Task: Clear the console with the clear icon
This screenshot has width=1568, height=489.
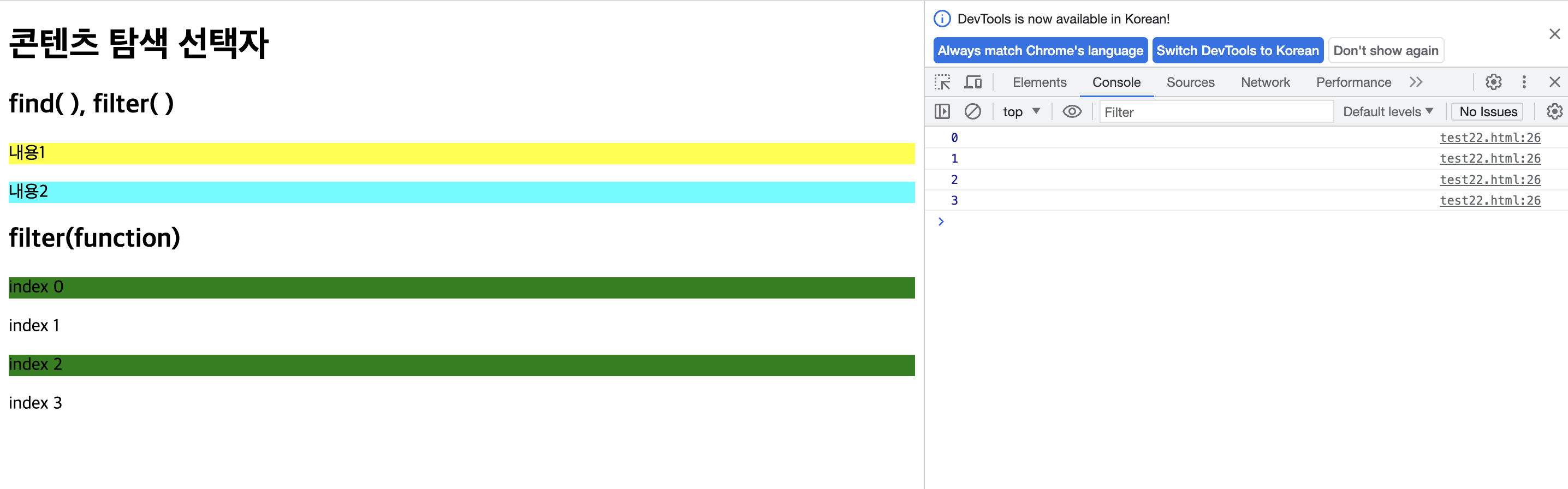Action: pos(973,112)
